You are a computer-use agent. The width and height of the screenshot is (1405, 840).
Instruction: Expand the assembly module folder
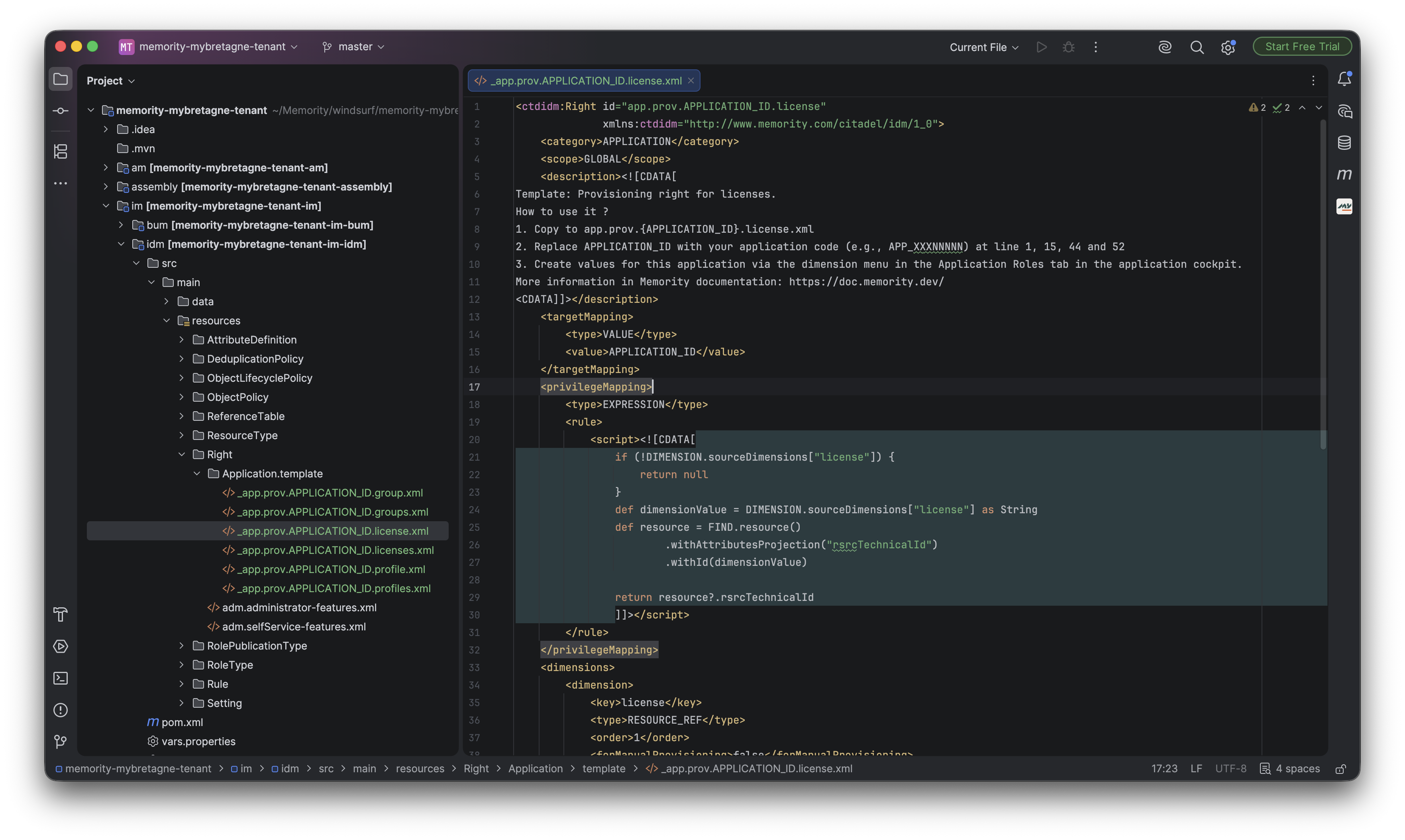[x=106, y=187]
